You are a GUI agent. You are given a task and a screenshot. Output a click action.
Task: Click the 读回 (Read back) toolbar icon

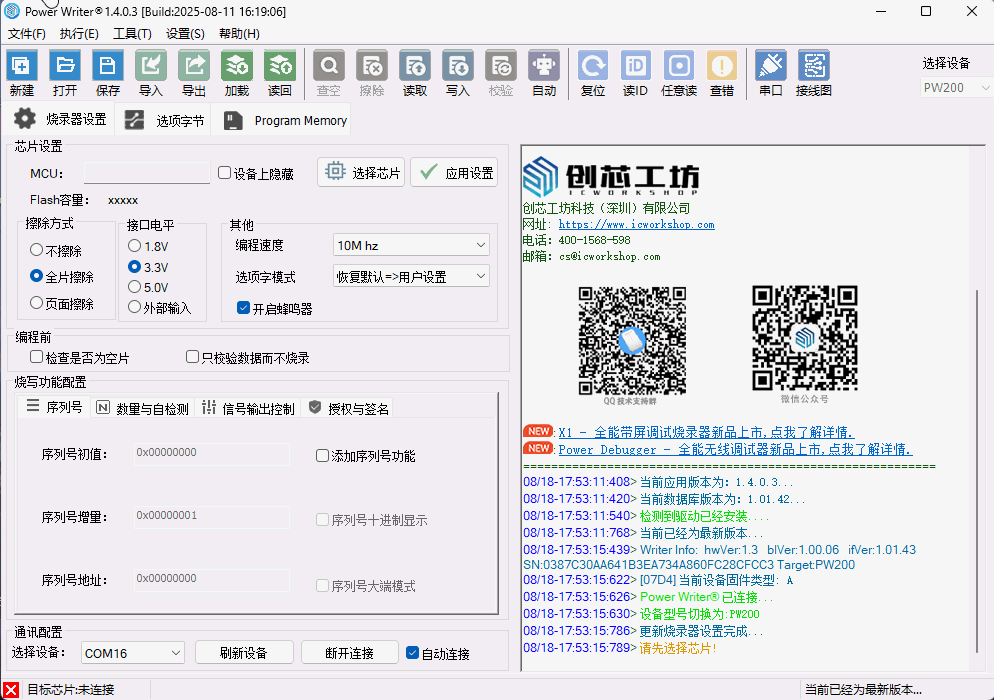point(280,73)
